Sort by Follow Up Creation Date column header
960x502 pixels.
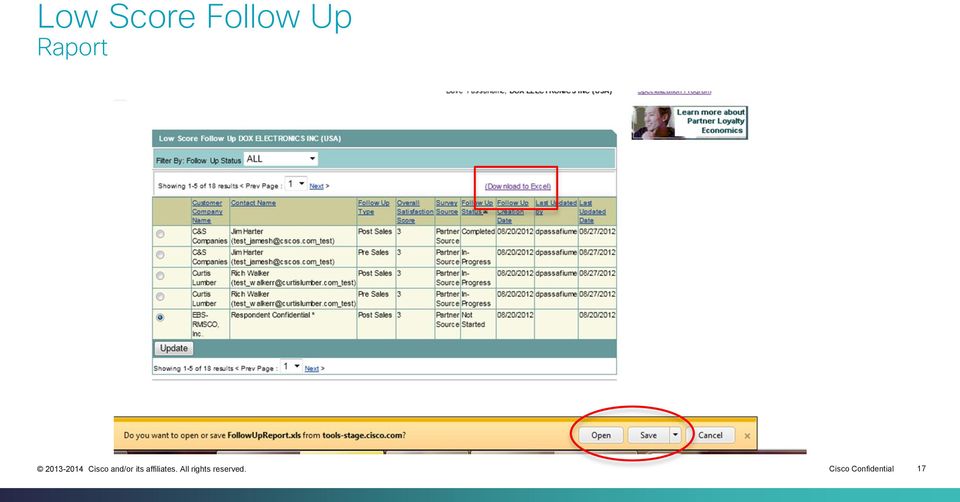(x=513, y=211)
